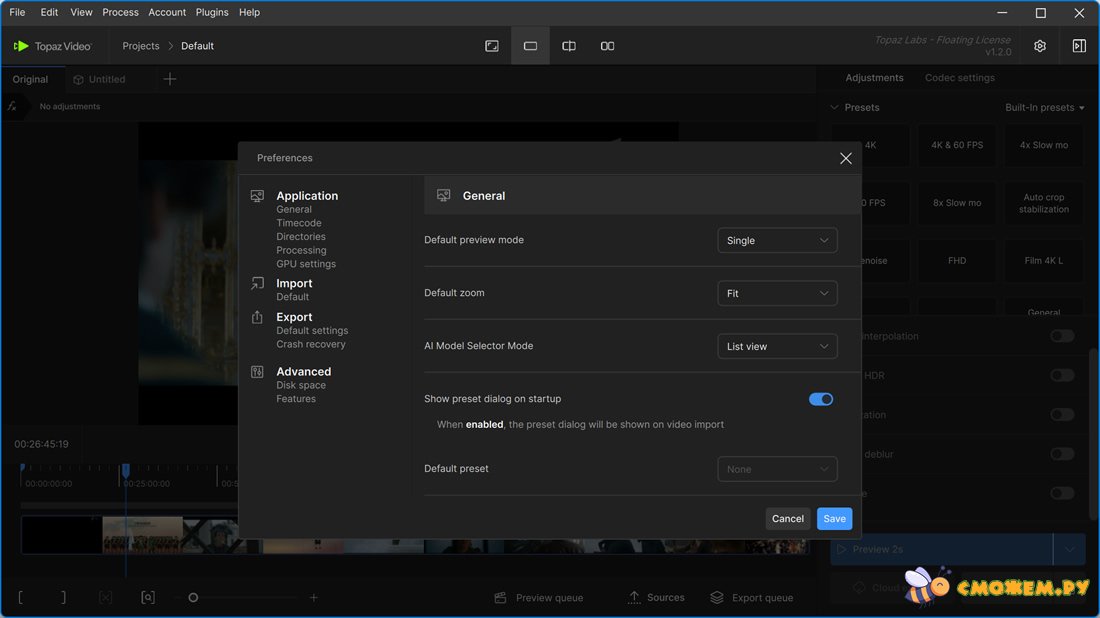Open Crash recovery settings
The image size is (1100, 618).
tap(311, 344)
